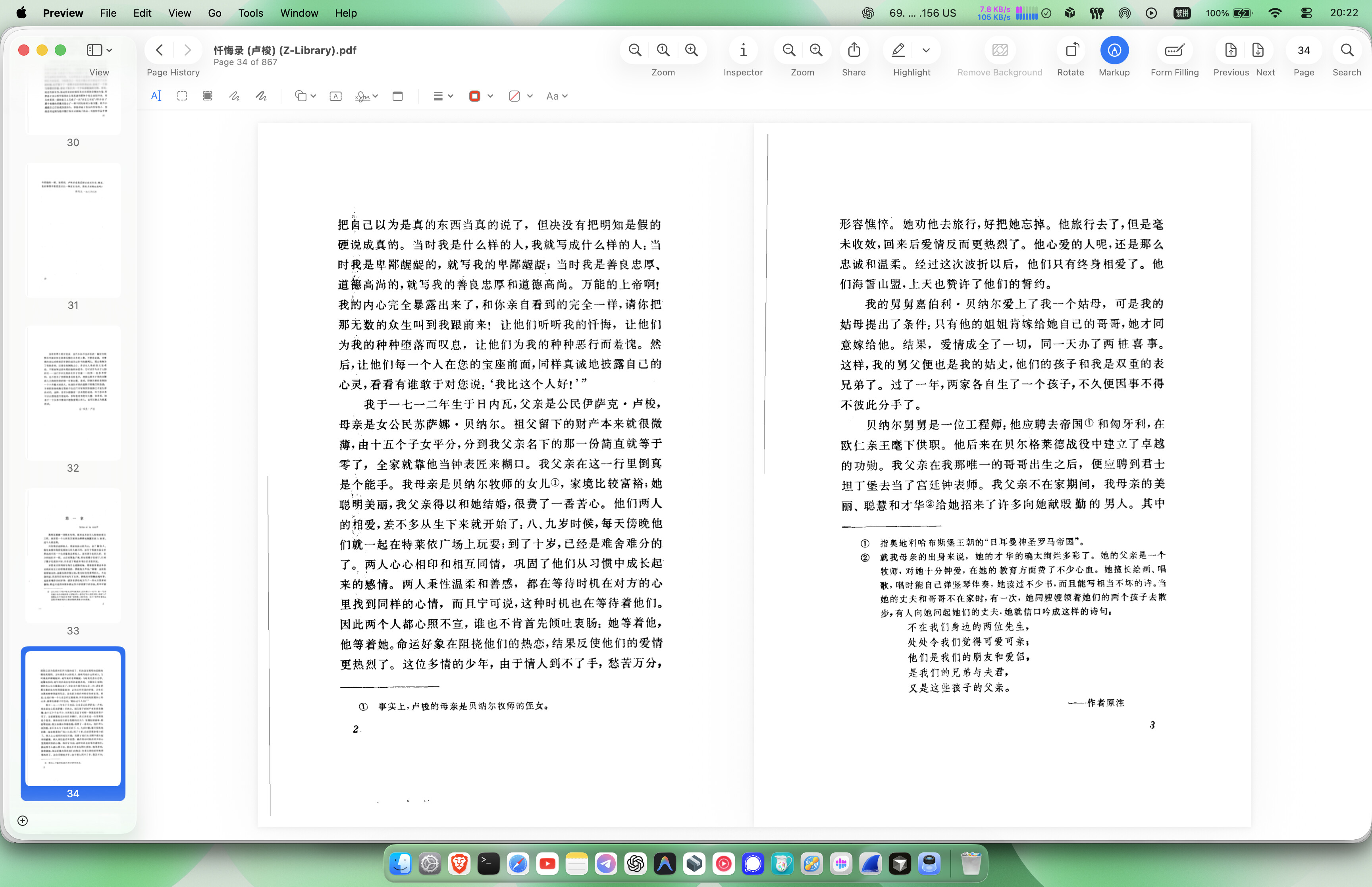Go to the Next page

[1258, 50]
